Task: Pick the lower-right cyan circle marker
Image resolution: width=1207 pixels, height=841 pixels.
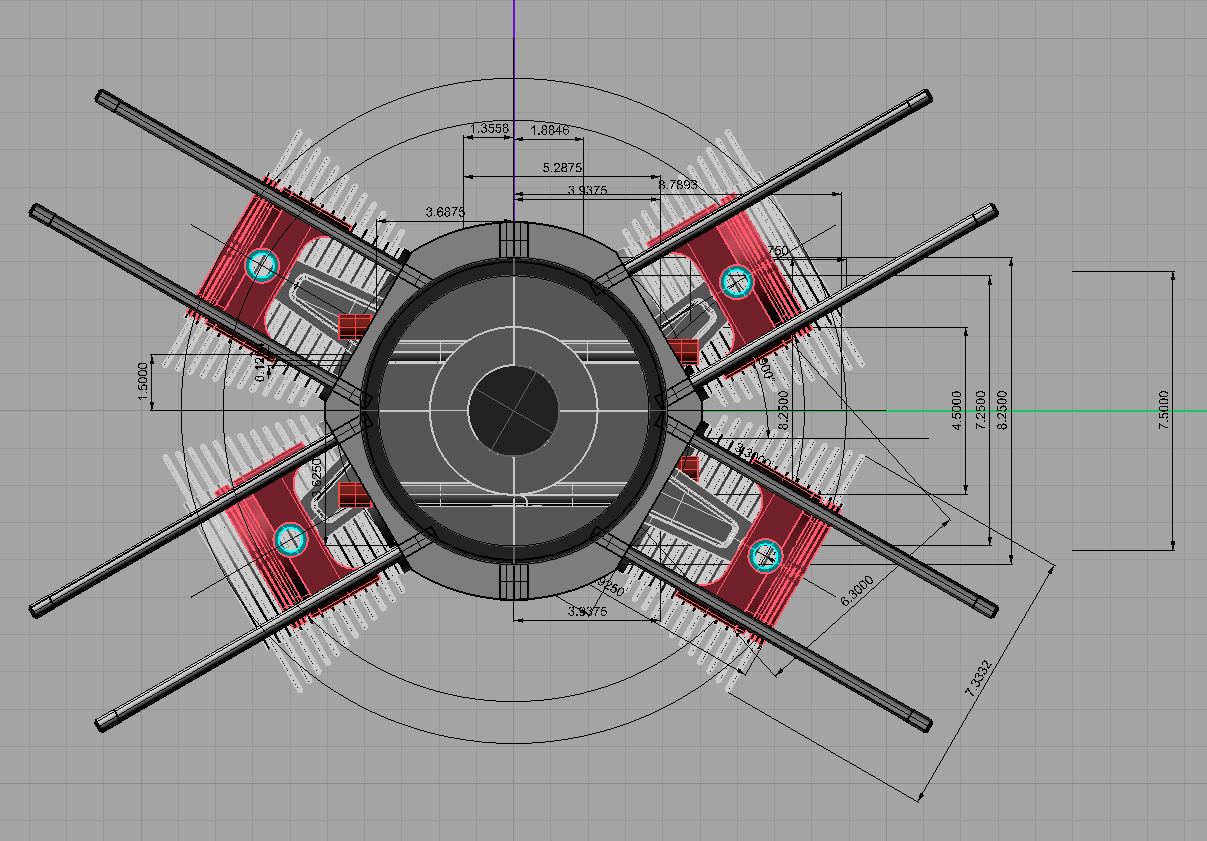Action: click(x=765, y=554)
